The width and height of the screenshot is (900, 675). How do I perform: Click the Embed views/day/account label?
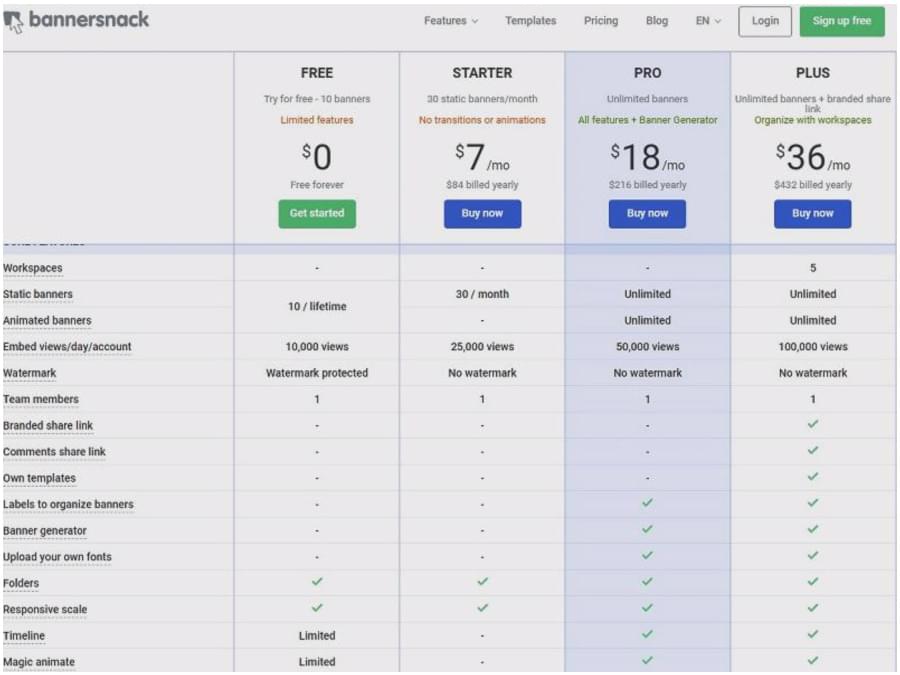pos(67,347)
